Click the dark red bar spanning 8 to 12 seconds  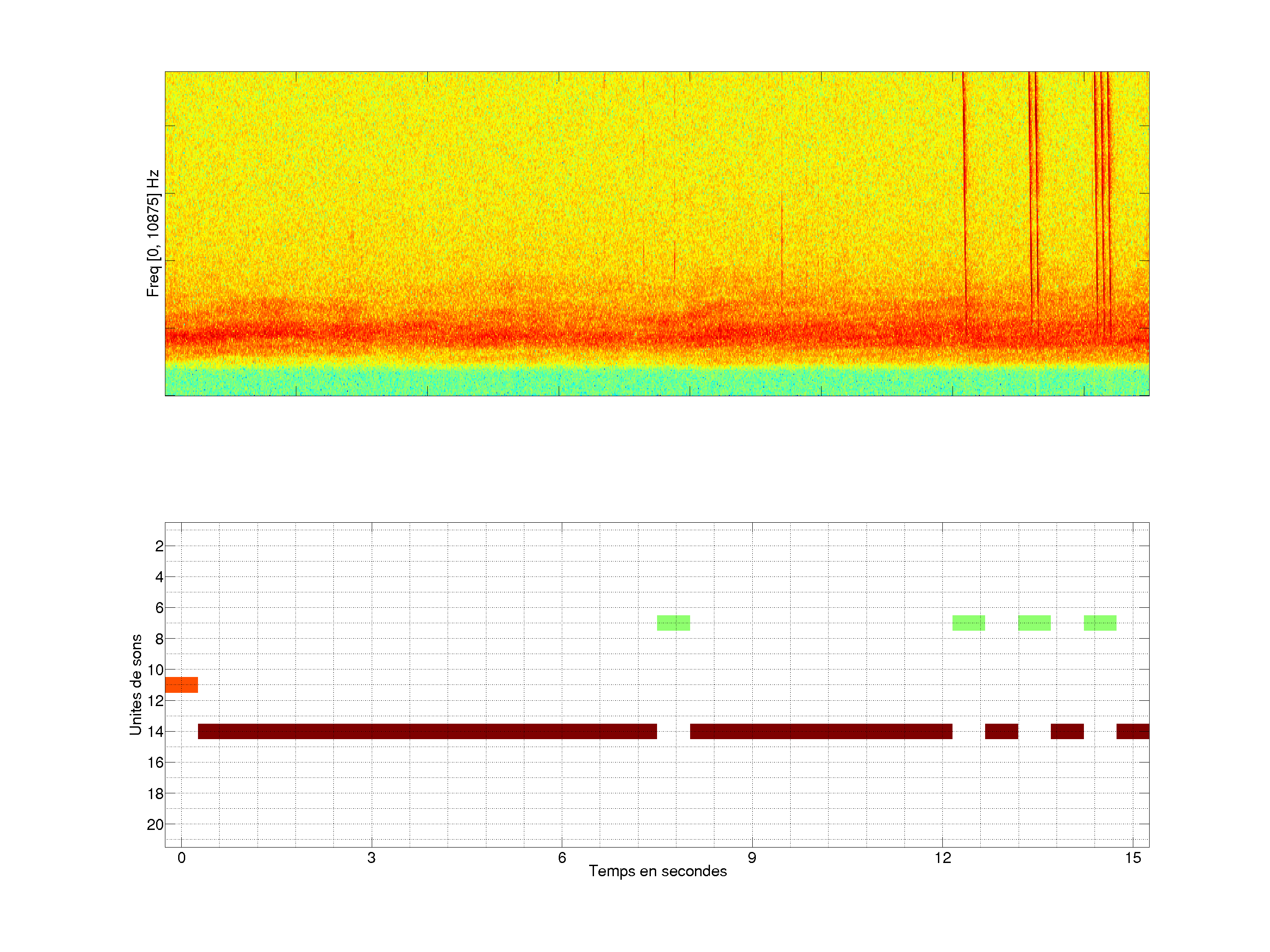[821, 731]
